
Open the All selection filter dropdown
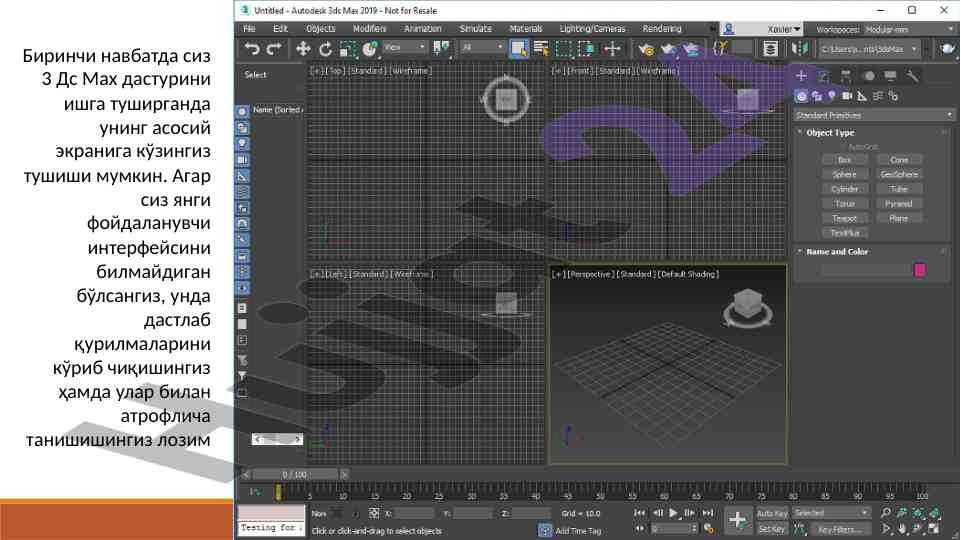click(482, 47)
